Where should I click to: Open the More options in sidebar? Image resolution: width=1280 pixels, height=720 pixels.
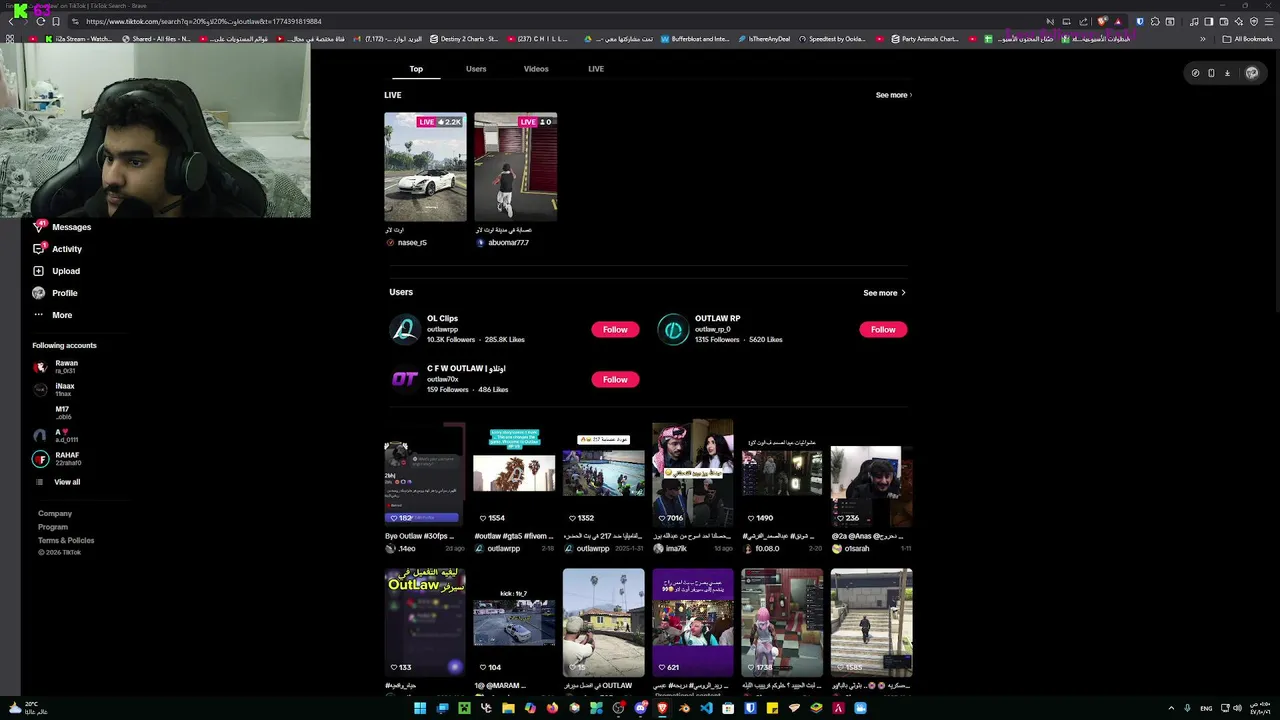coord(52,315)
